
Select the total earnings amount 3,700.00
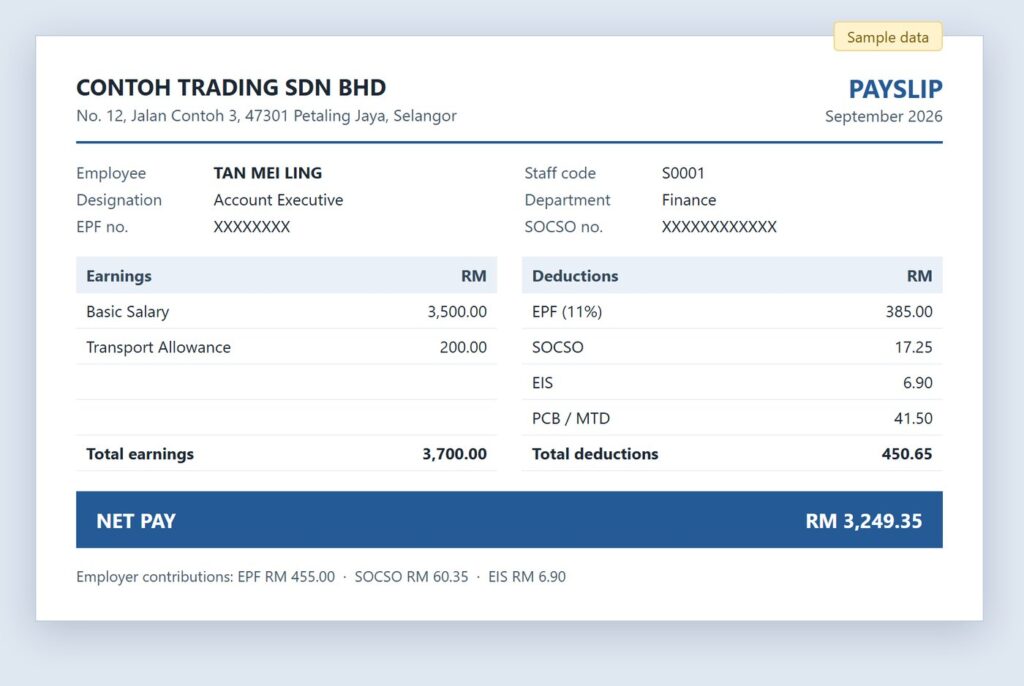pyautogui.click(x=455, y=454)
